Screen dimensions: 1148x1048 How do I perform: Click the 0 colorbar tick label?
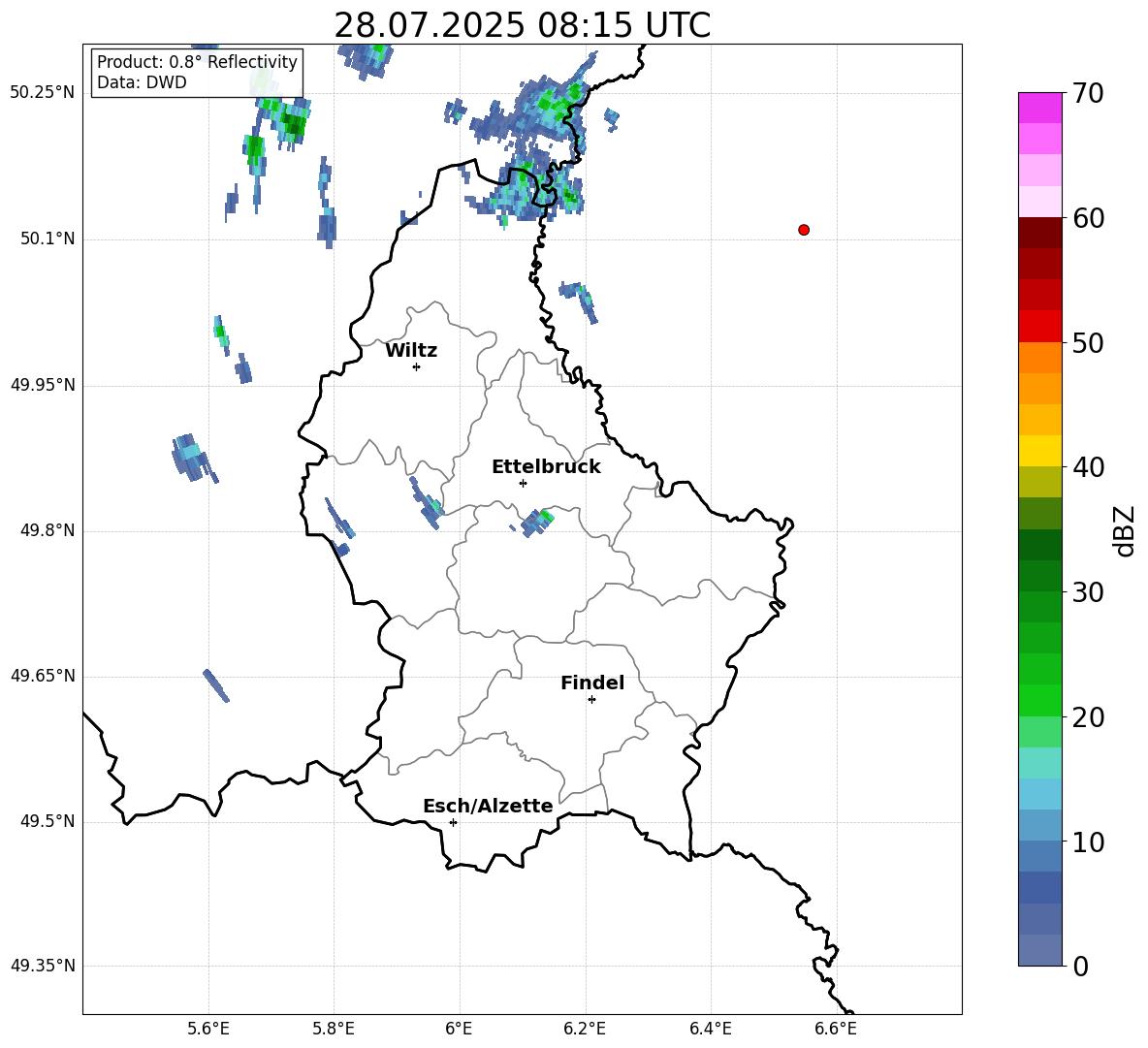(x=1080, y=966)
